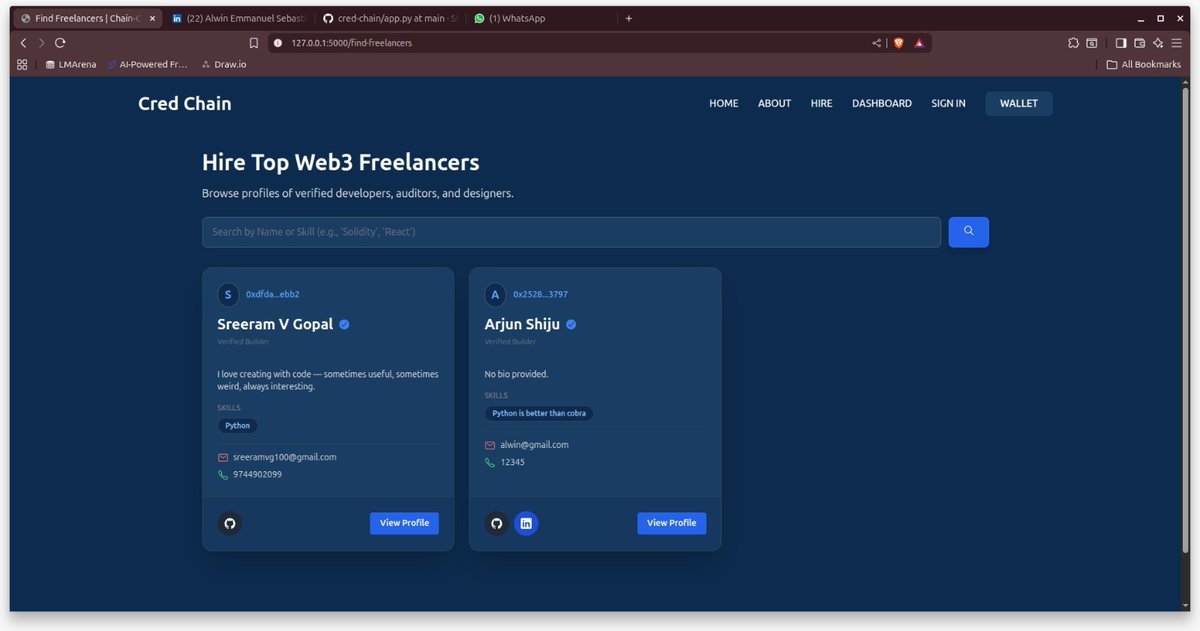The image size is (1200, 631).
Task: Click SIGN IN in the navbar
Action: 948,104
